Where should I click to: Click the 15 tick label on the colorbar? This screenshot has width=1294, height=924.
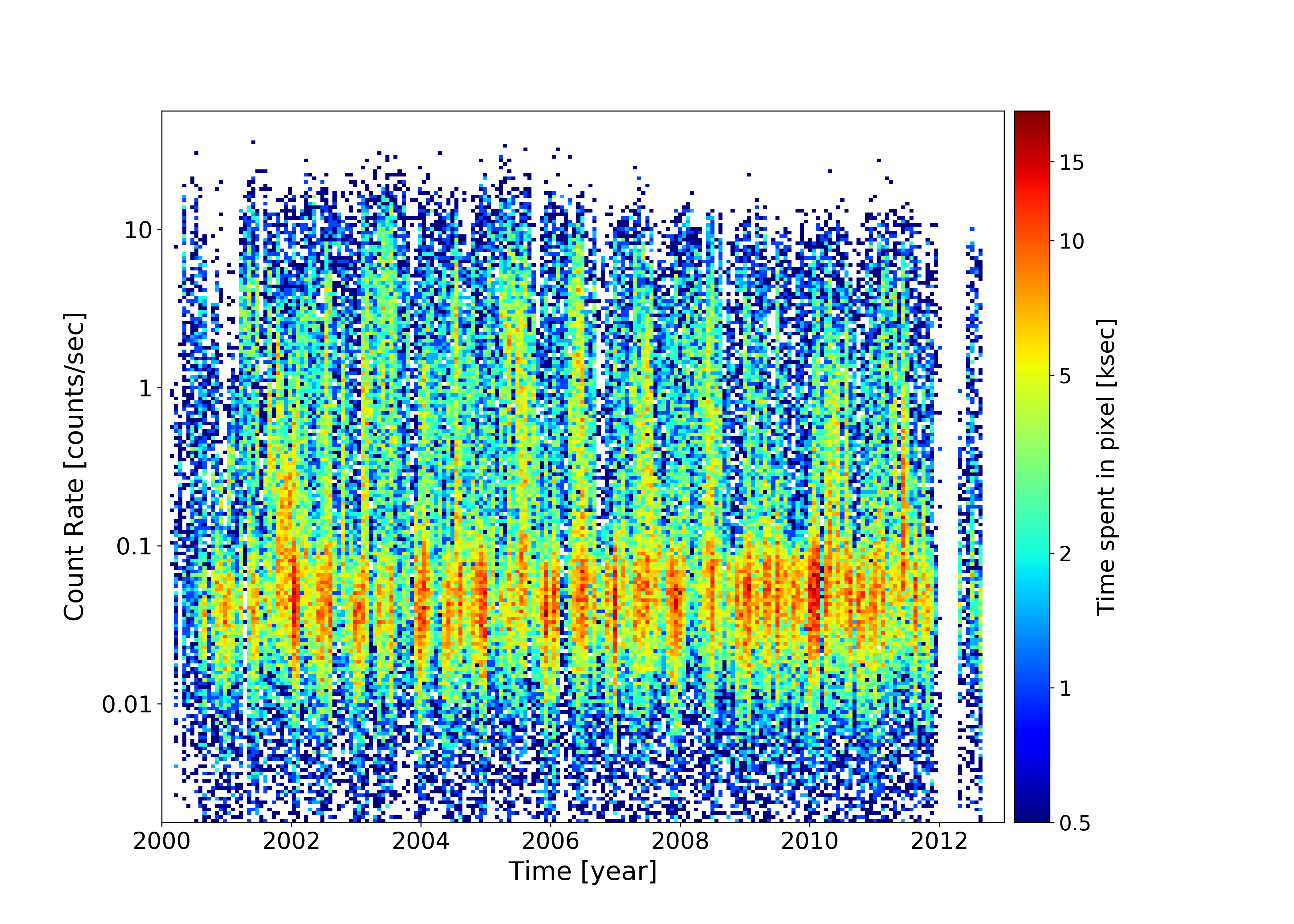1072,163
